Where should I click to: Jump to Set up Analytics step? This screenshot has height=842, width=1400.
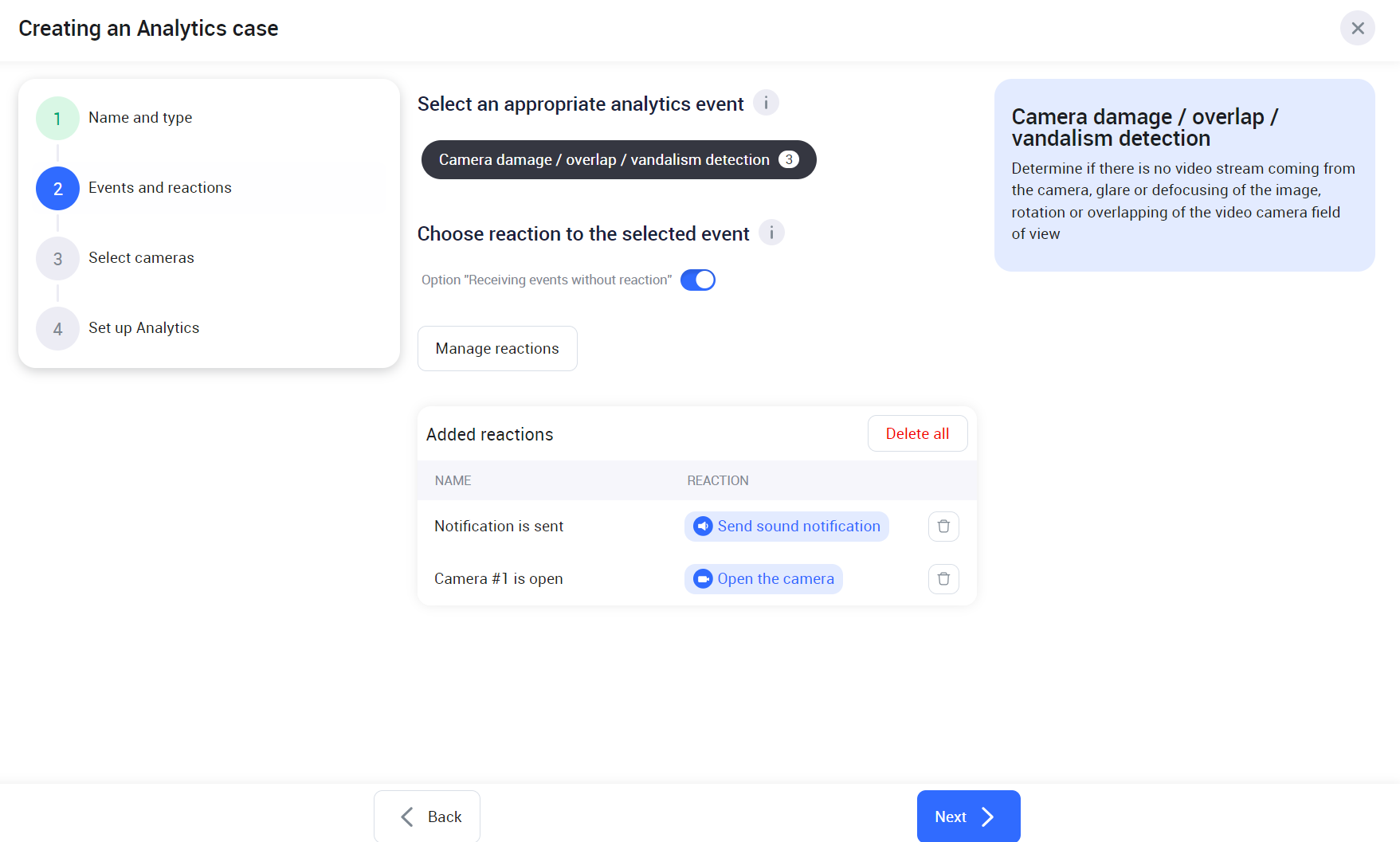pyautogui.click(x=143, y=328)
